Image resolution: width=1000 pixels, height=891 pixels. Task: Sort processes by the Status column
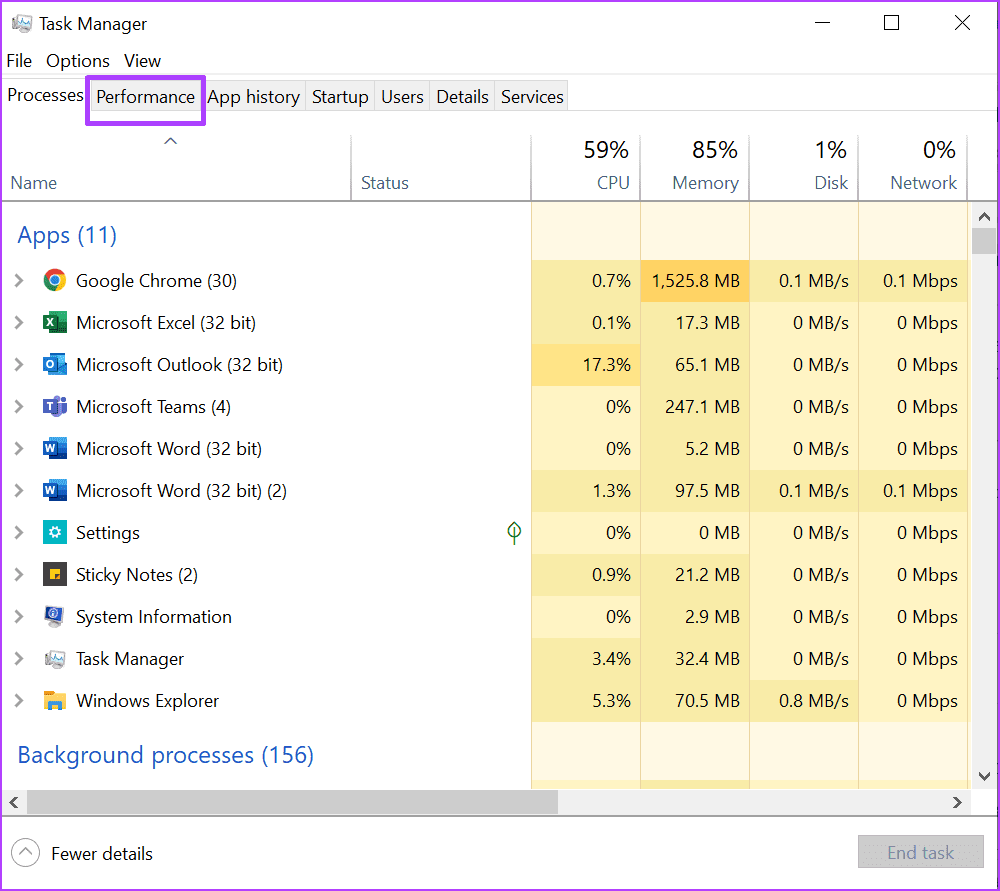[x=441, y=167]
